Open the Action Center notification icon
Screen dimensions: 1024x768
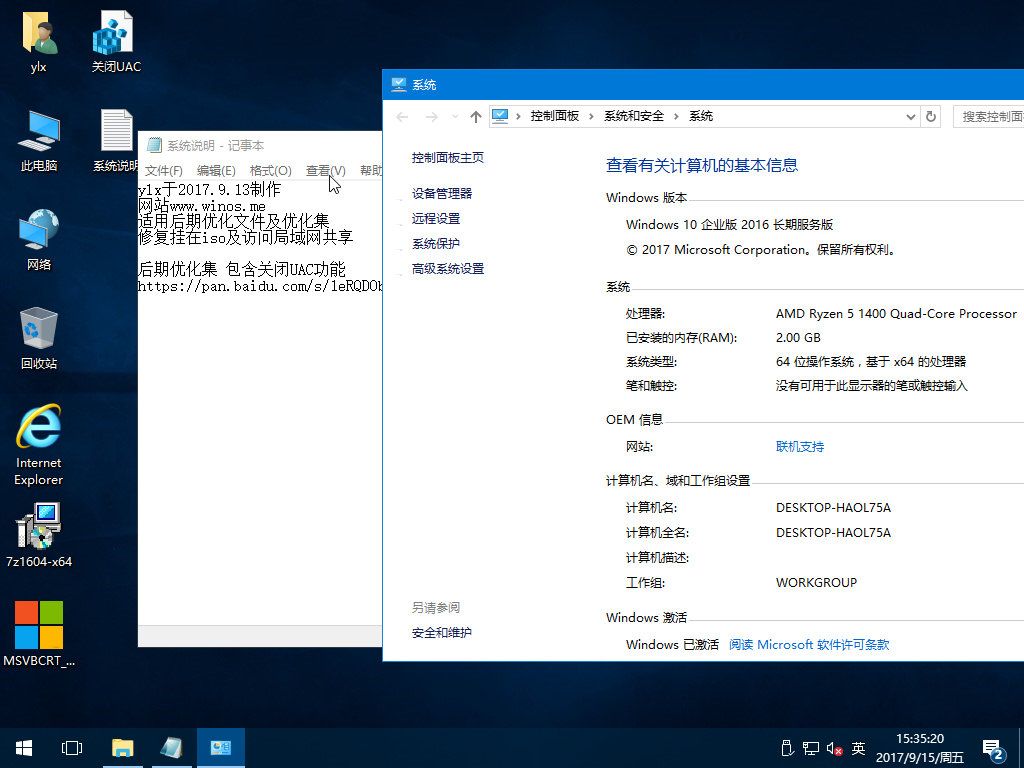coord(993,748)
